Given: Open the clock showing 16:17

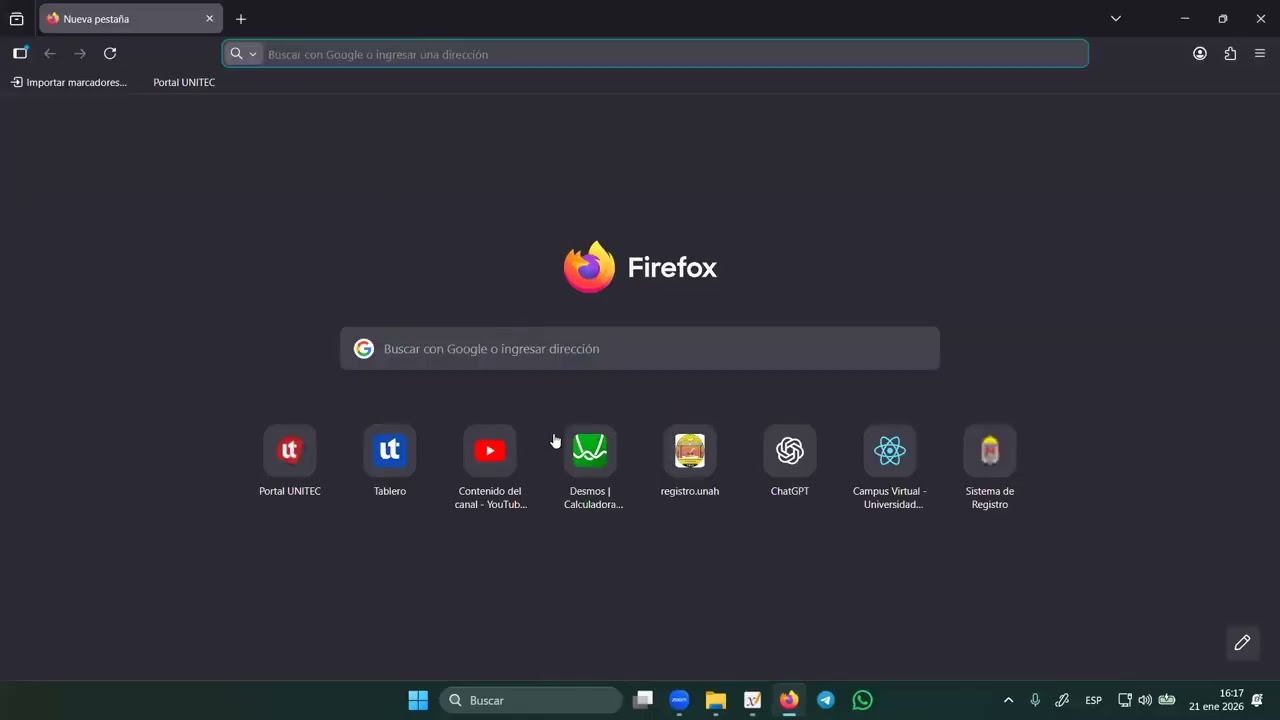Looking at the screenshot, I should (x=1216, y=700).
